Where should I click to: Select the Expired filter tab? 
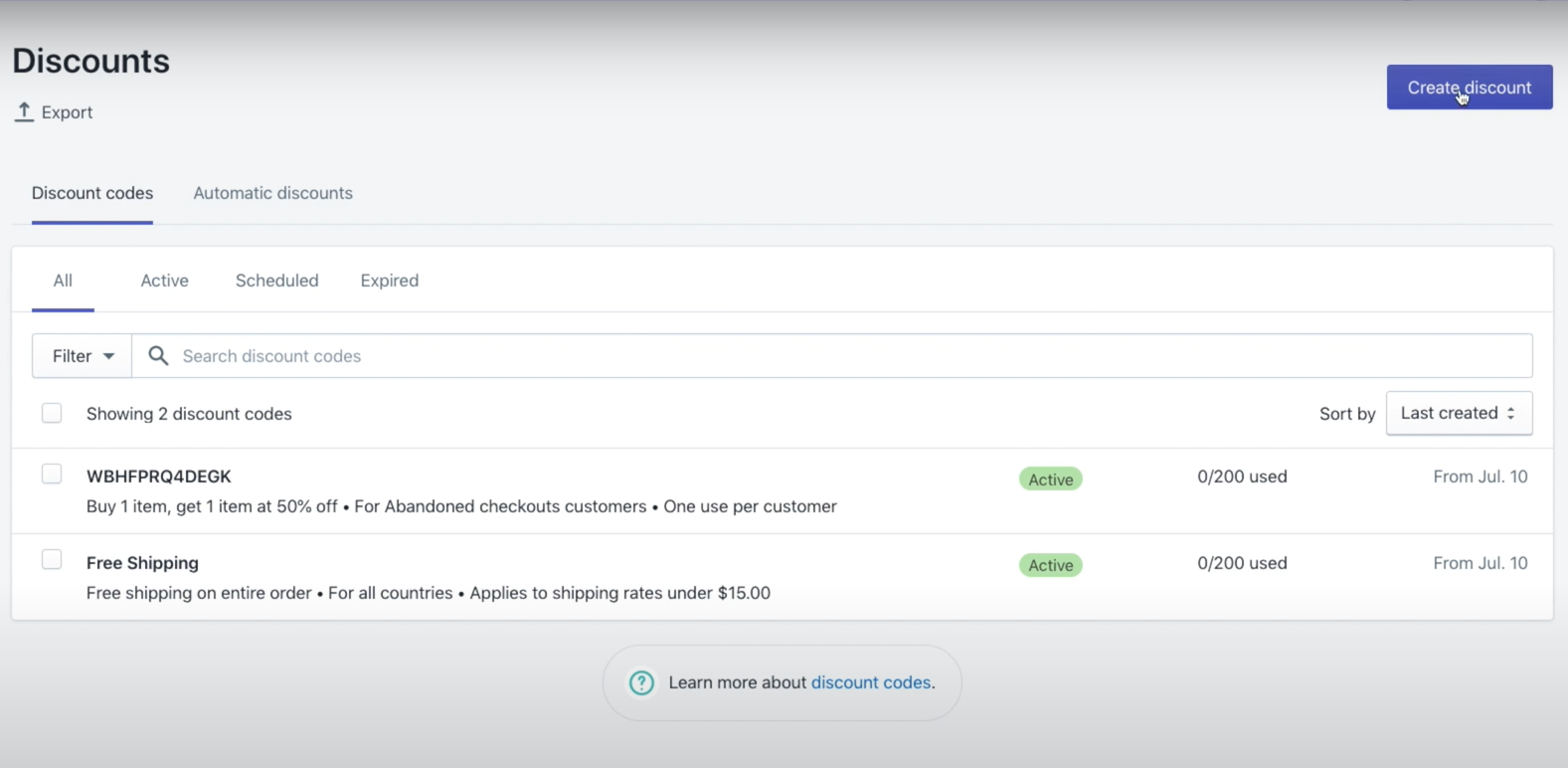390,281
